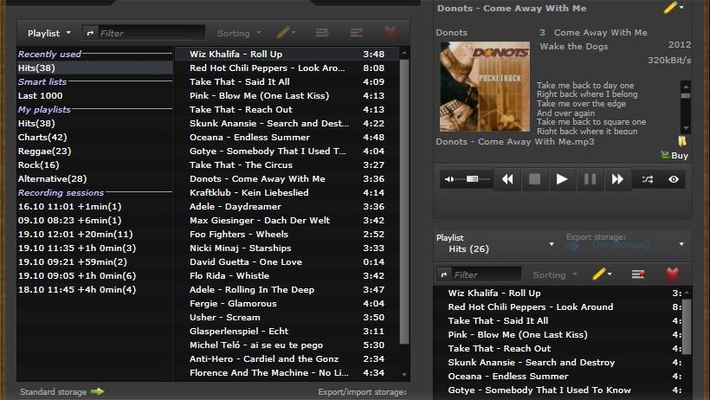This screenshot has width=710, height=400.
Task: Select Wiz Khalifa - Roll Up in main list
Action: tap(287, 54)
